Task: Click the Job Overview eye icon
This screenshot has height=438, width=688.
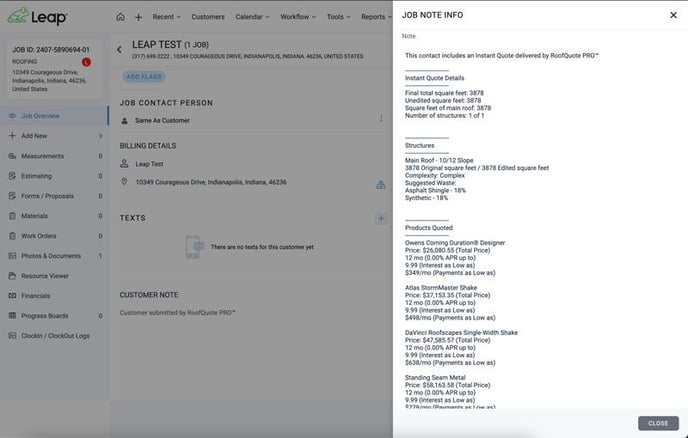Action: click(12, 116)
